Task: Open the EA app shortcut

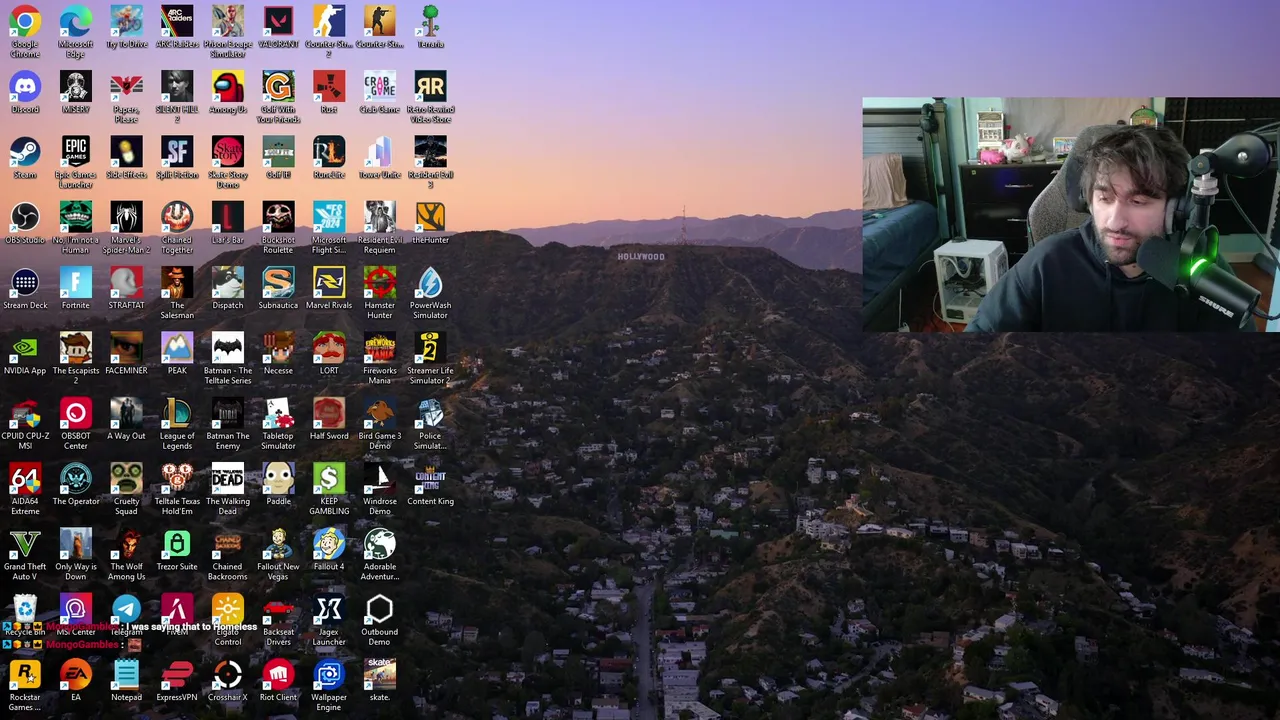Action: [x=75, y=674]
